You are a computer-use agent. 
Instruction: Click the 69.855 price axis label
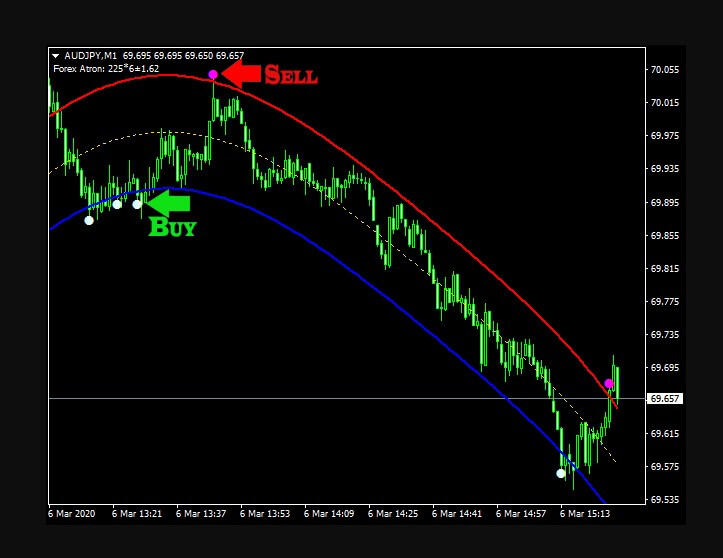click(x=664, y=236)
